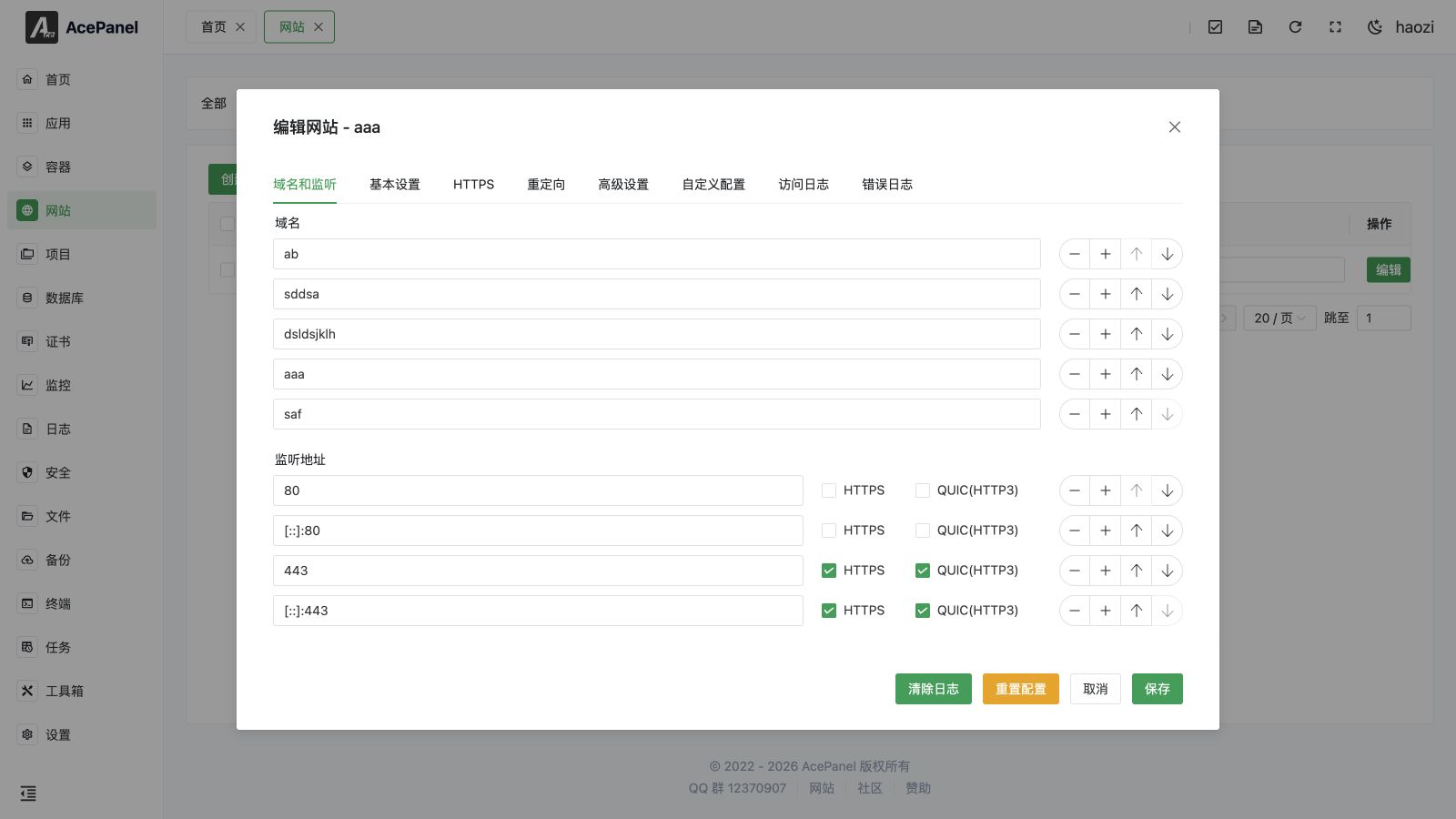Add a listen row after [::]:80
Viewport: 1456px width, 819px height.
pos(1106,531)
